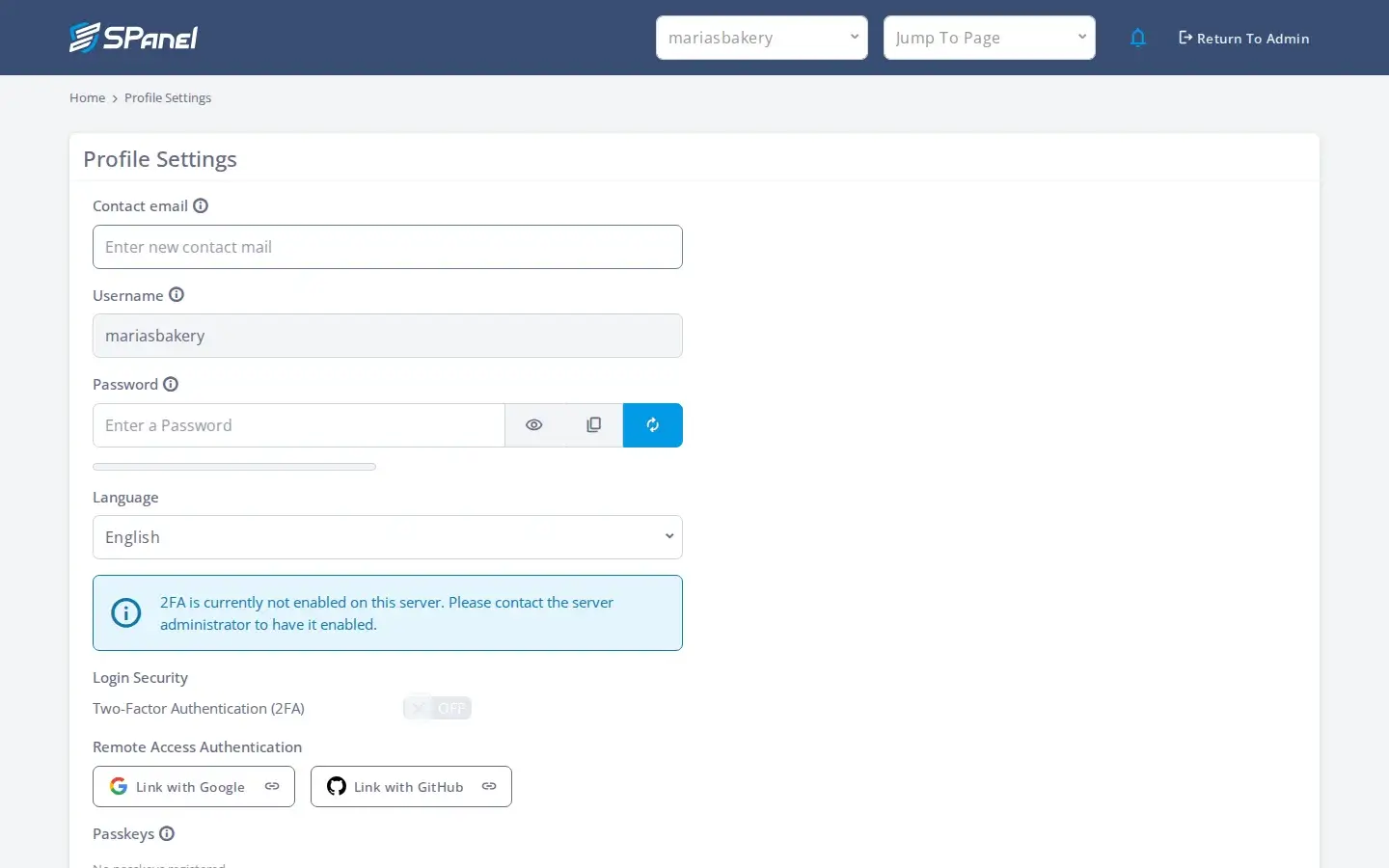Open the Language dropdown showing English
This screenshot has height=868, width=1389.
[x=388, y=537]
